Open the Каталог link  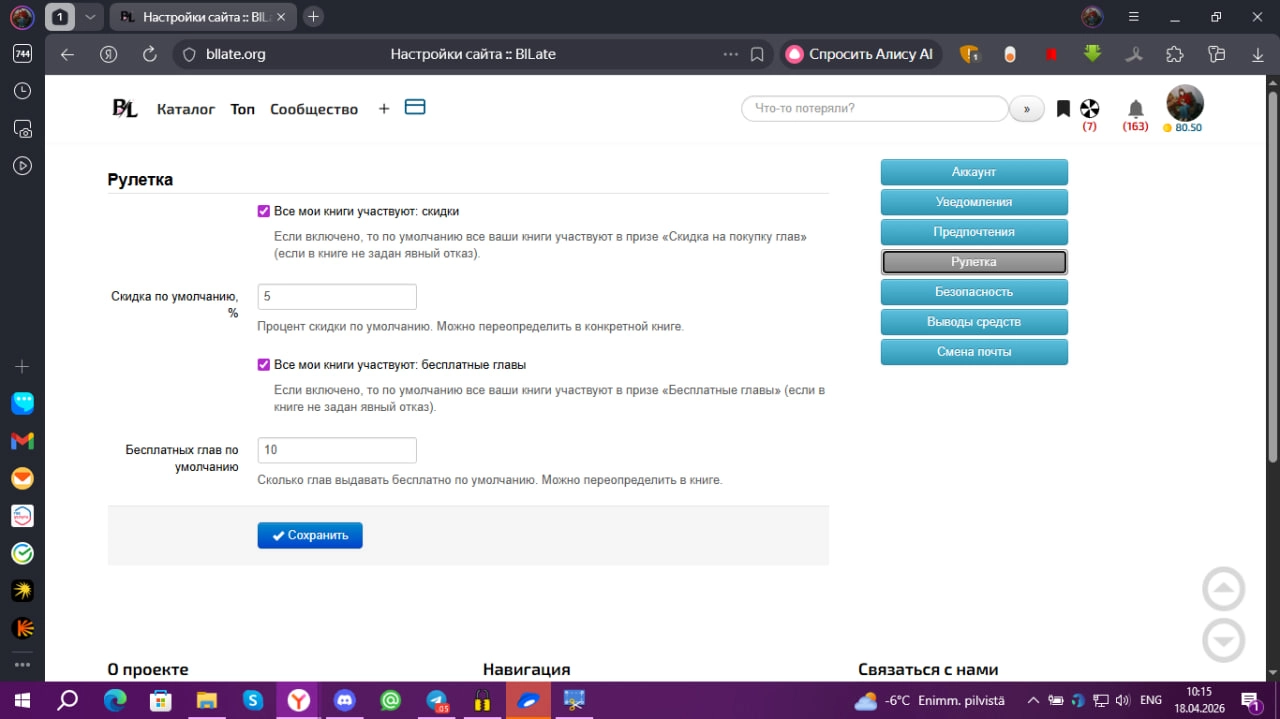click(x=186, y=109)
